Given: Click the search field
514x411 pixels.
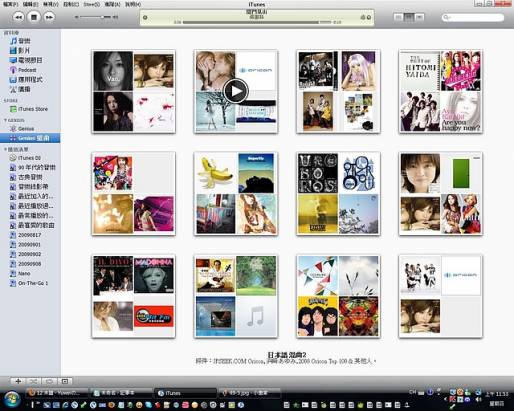Looking at the screenshot, I should 473,17.
